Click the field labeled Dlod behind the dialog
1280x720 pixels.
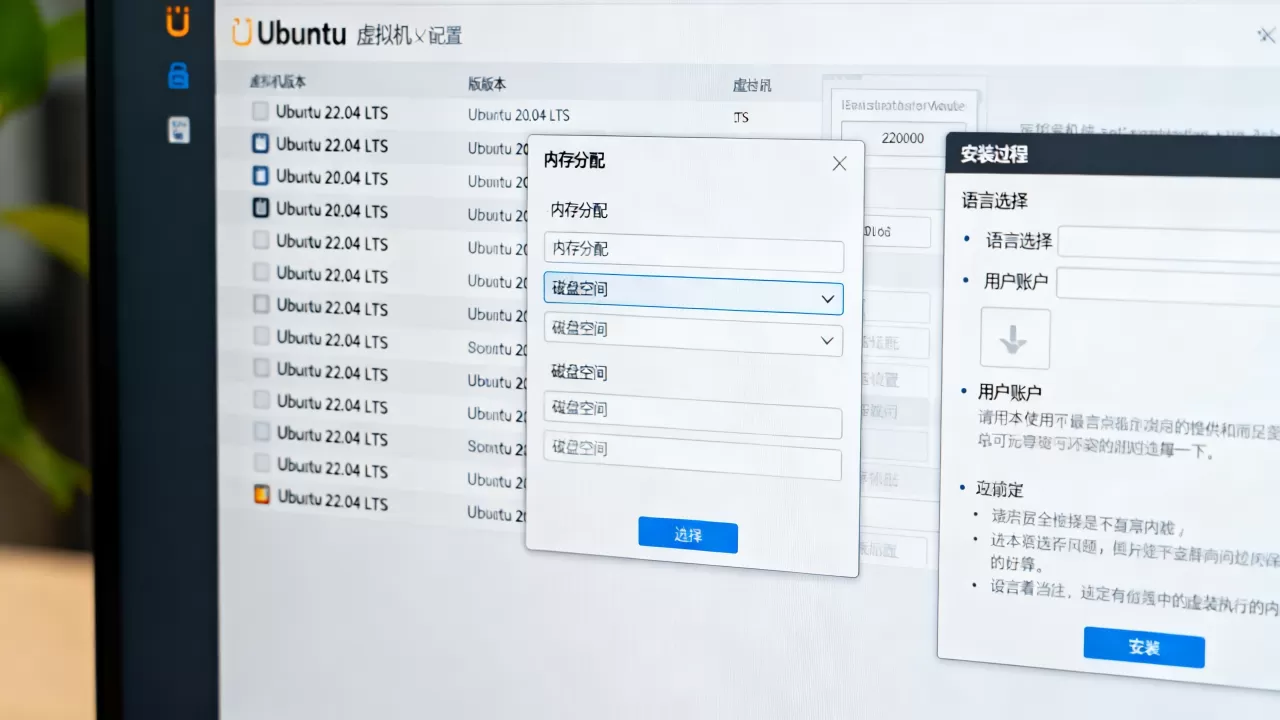[896, 232]
